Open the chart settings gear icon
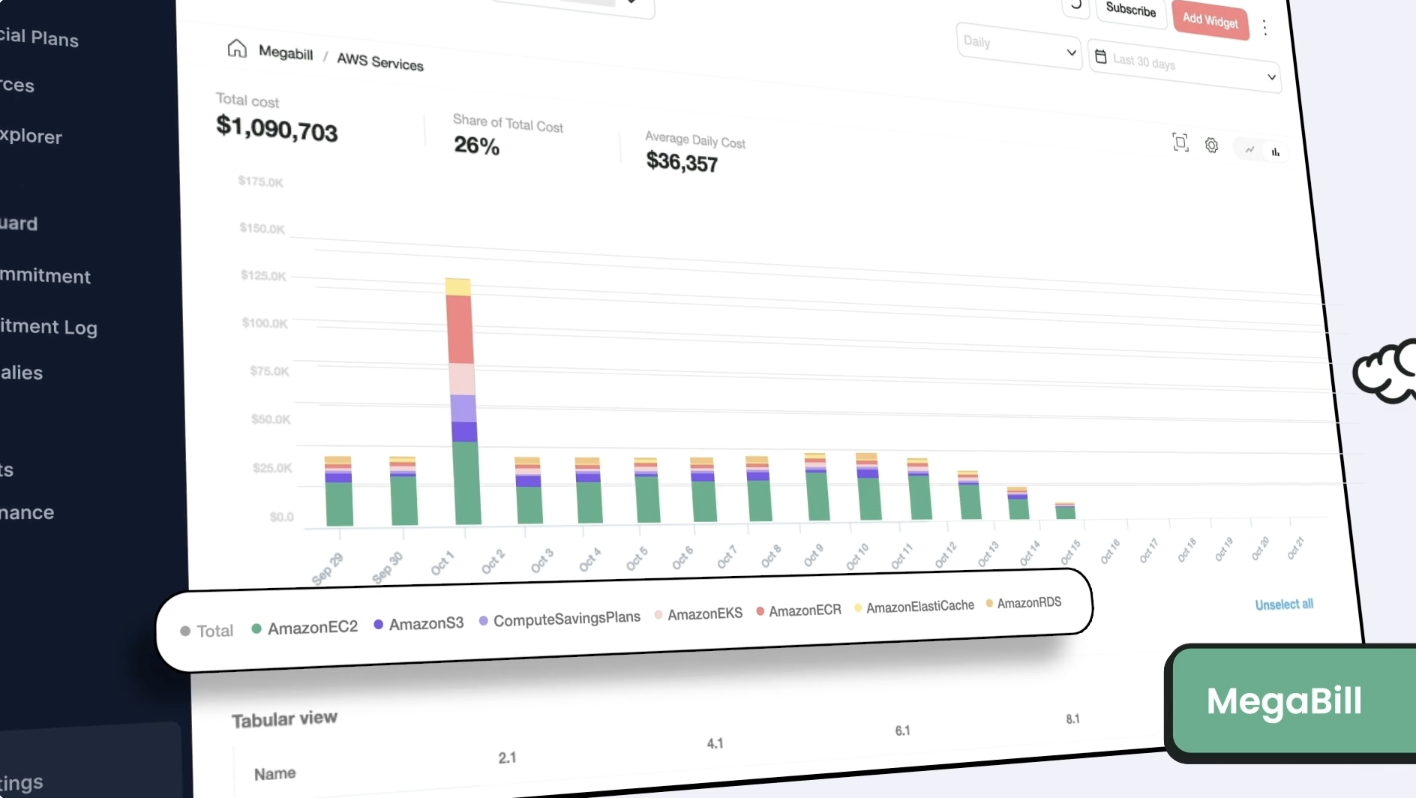Viewport: 1416px width, 798px height. pyautogui.click(x=1211, y=145)
